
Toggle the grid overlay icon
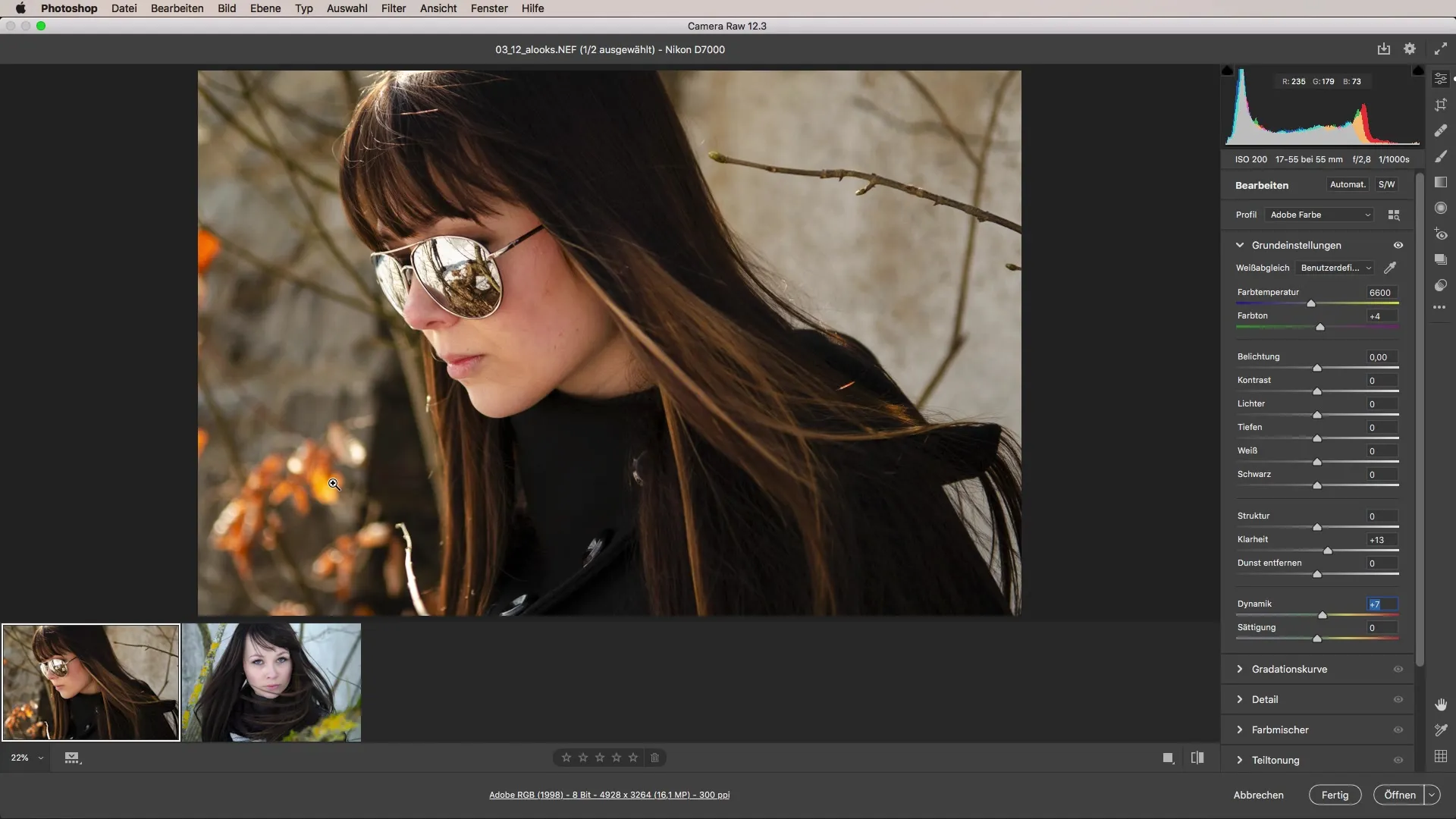[x=1441, y=756]
